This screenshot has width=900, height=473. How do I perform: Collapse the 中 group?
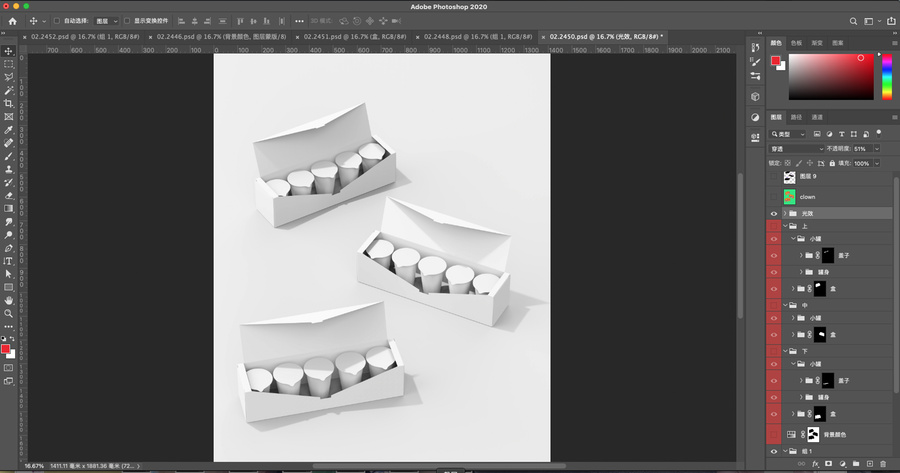click(785, 305)
